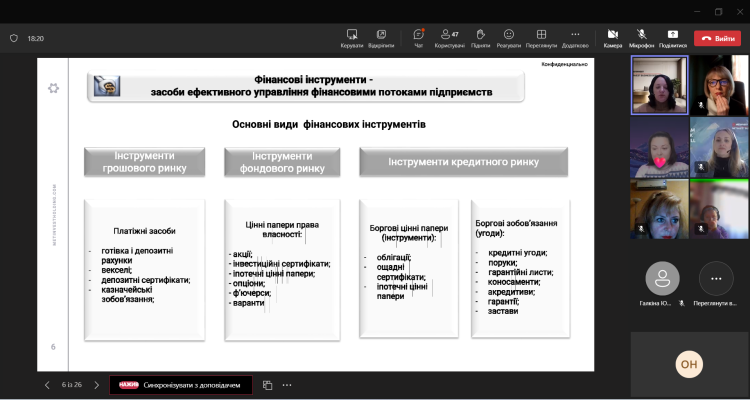Unmute using the Мікрофон toggle
Image resolution: width=750 pixels, height=400 pixels.
pos(641,36)
